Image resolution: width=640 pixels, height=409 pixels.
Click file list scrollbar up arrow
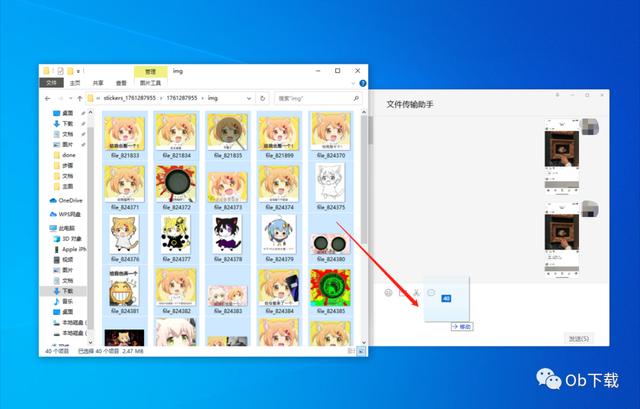pos(364,111)
